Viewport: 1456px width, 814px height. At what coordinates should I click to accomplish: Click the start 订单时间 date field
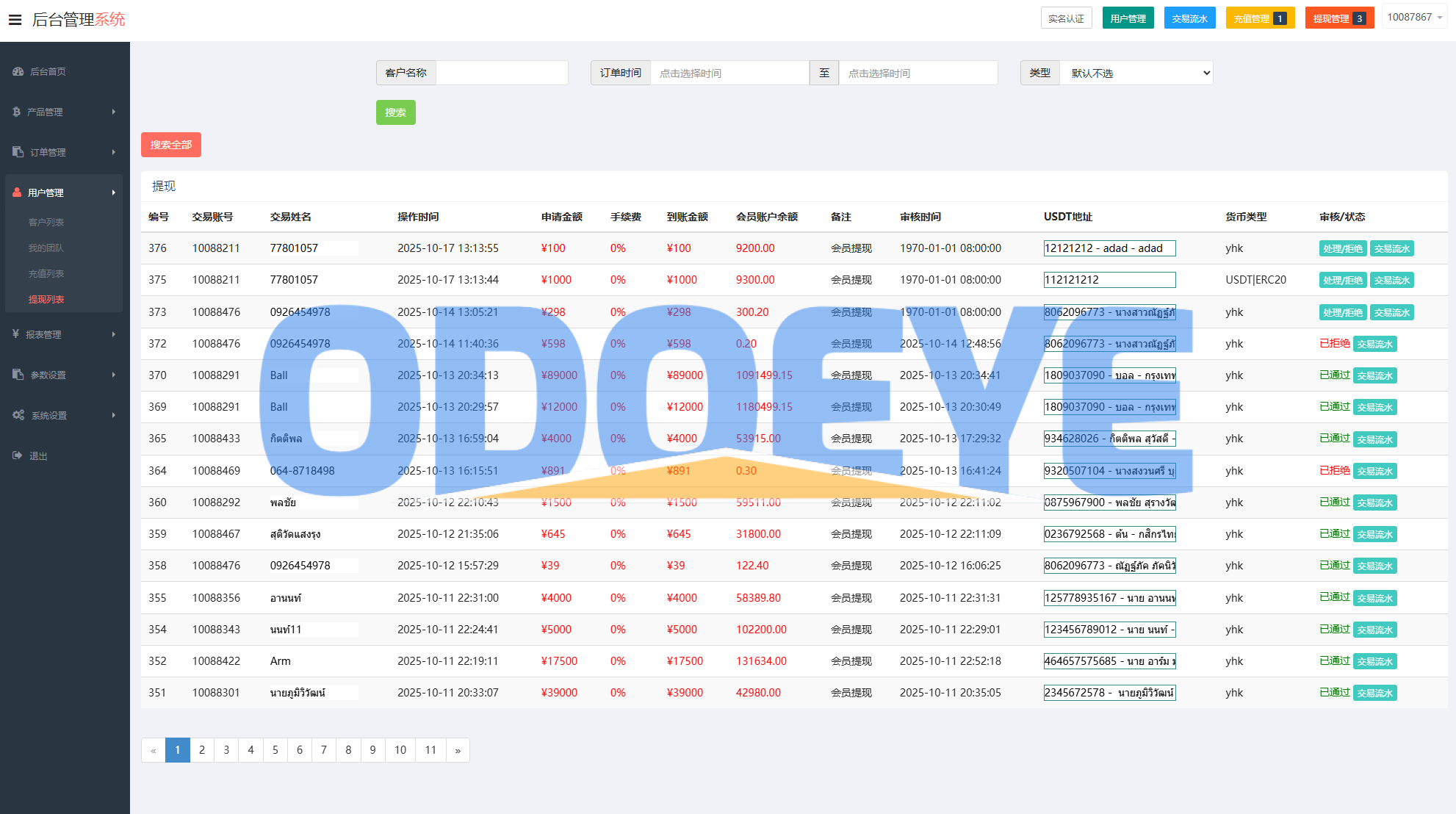tap(729, 73)
